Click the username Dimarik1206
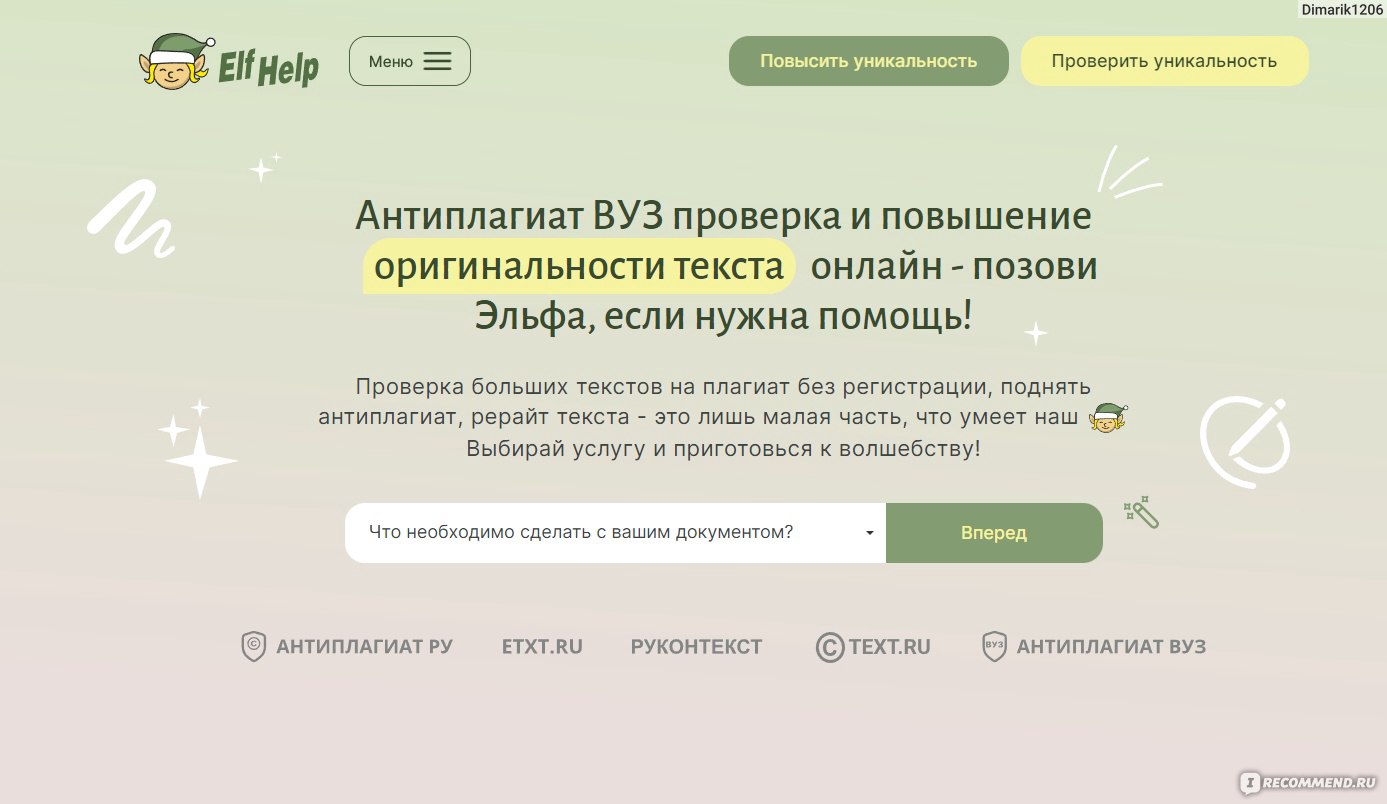1387x804 pixels. coord(1342,9)
